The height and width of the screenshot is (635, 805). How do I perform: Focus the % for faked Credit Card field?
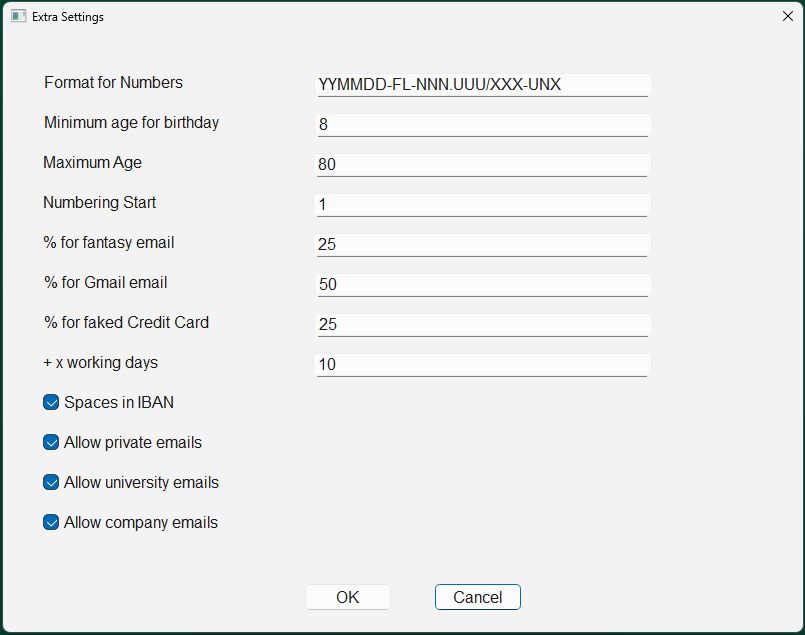[483, 325]
